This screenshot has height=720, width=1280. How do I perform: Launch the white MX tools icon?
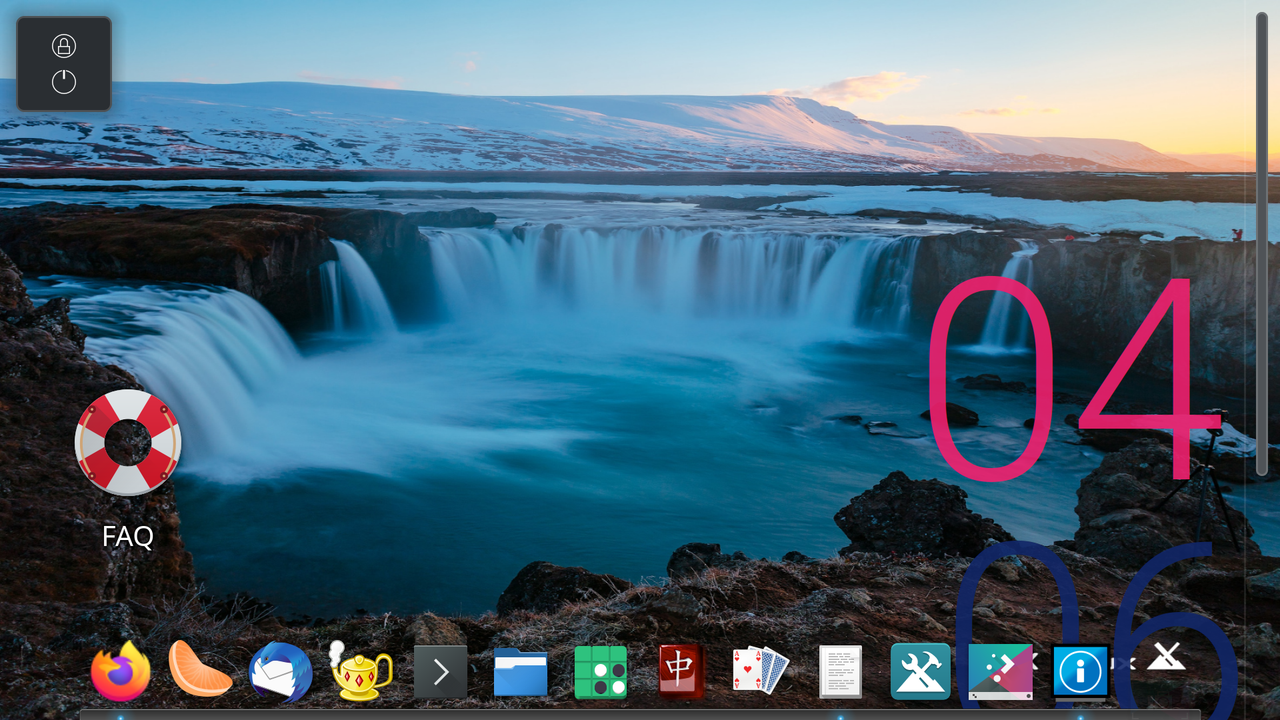1165,657
